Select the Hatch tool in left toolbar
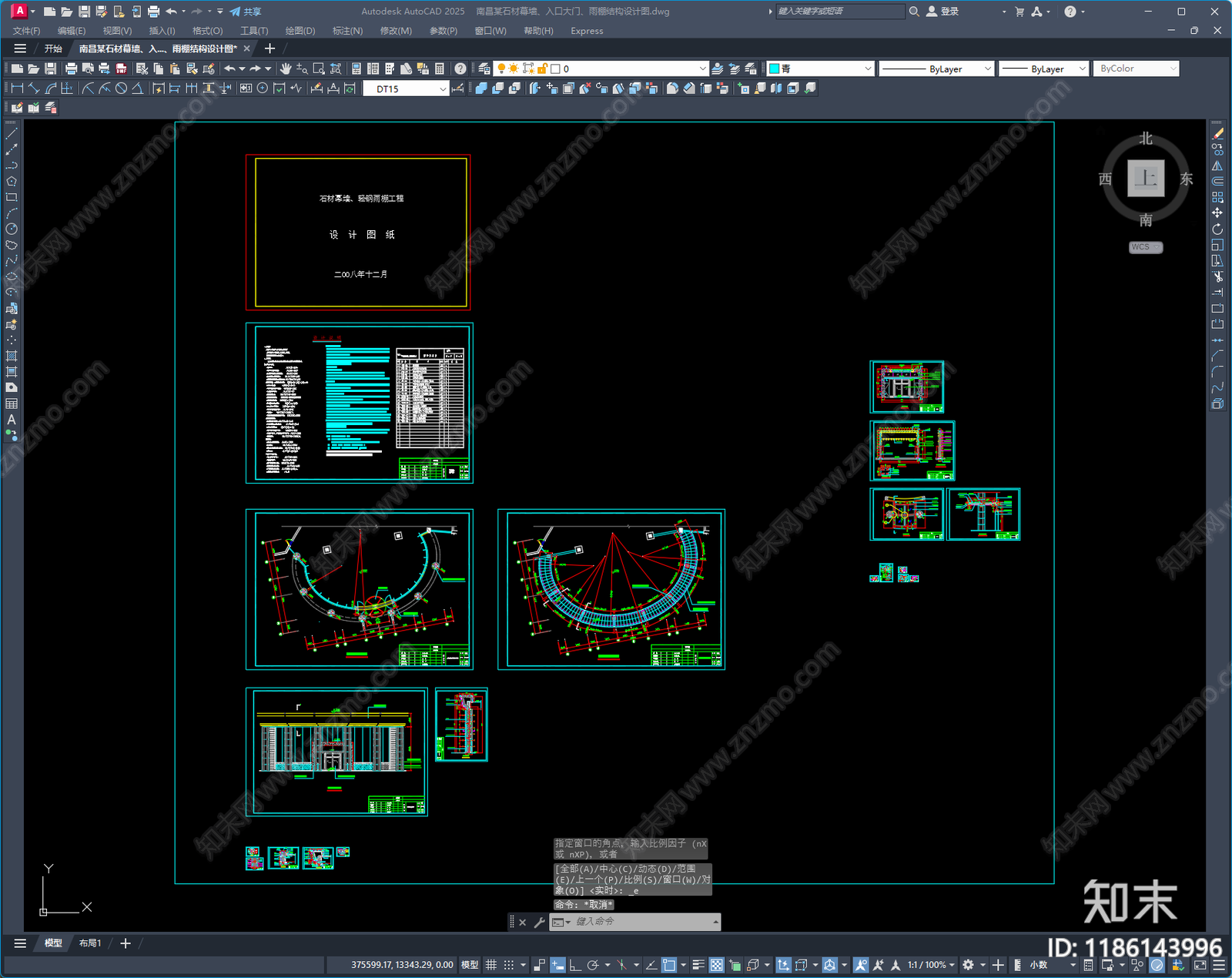This screenshot has width=1232, height=978. pyautogui.click(x=12, y=356)
